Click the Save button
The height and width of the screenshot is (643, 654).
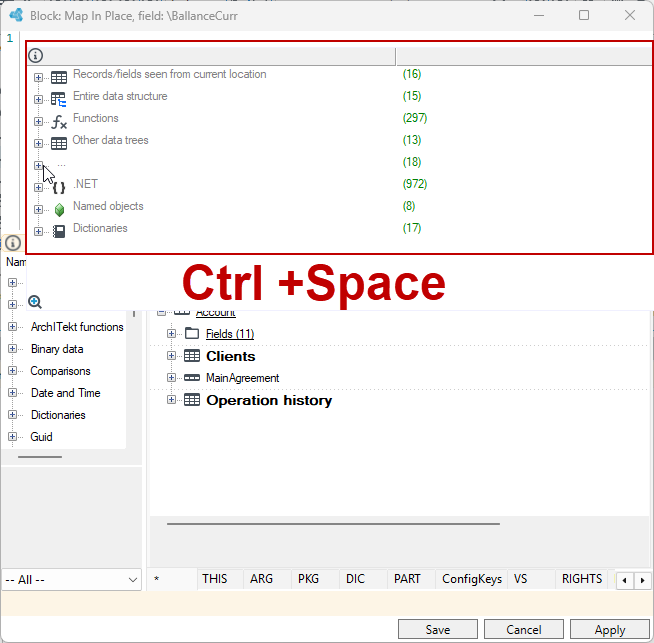click(x=438, y=629)
